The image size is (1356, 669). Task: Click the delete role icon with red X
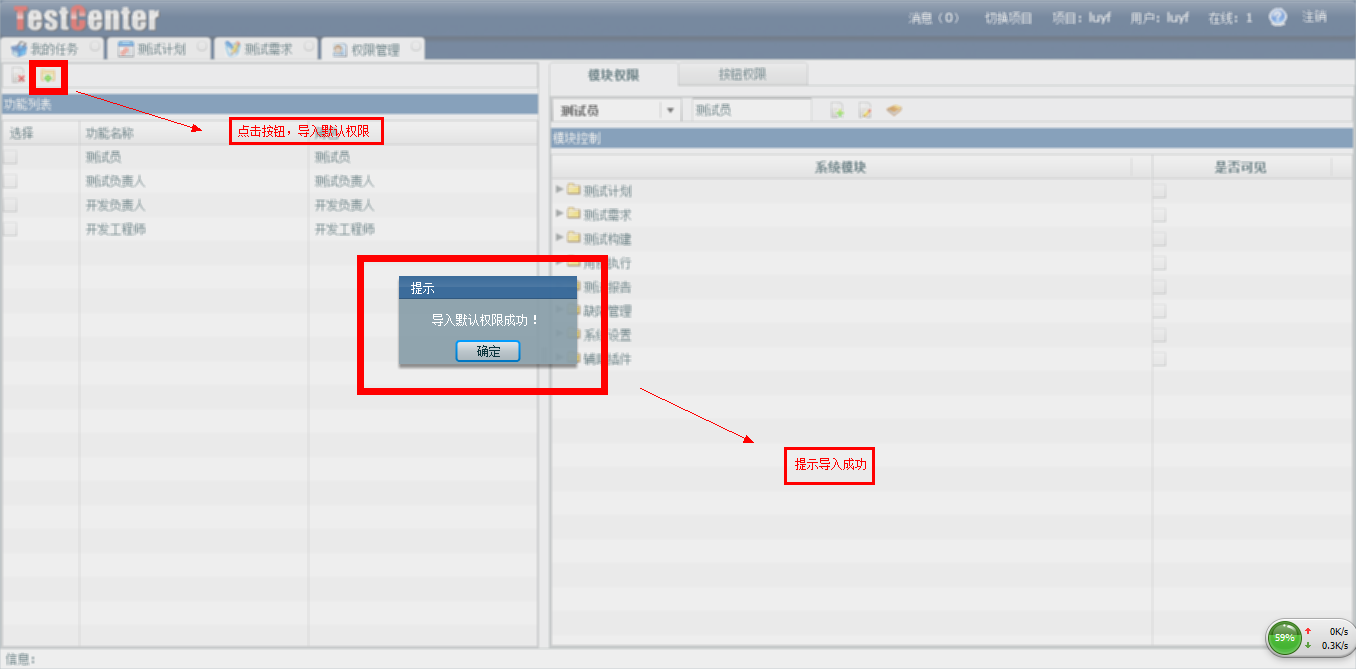[x=18, y=78]
